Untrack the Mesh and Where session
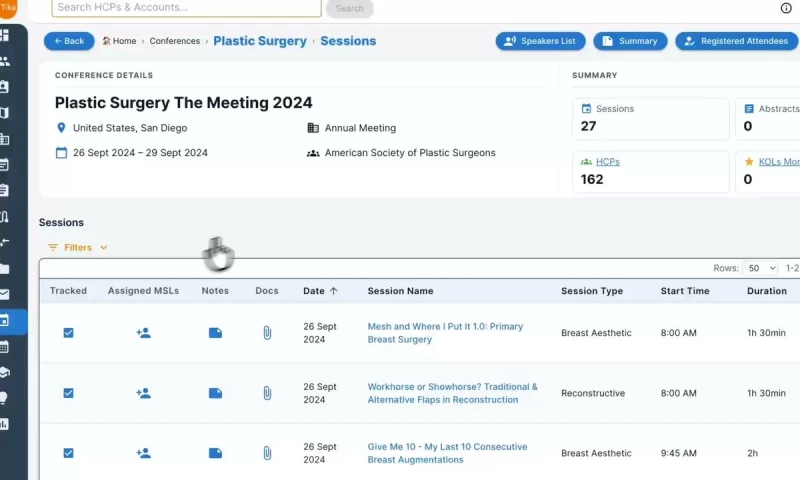The height and width of the screenshot is (480, 800). click(68, 333)
